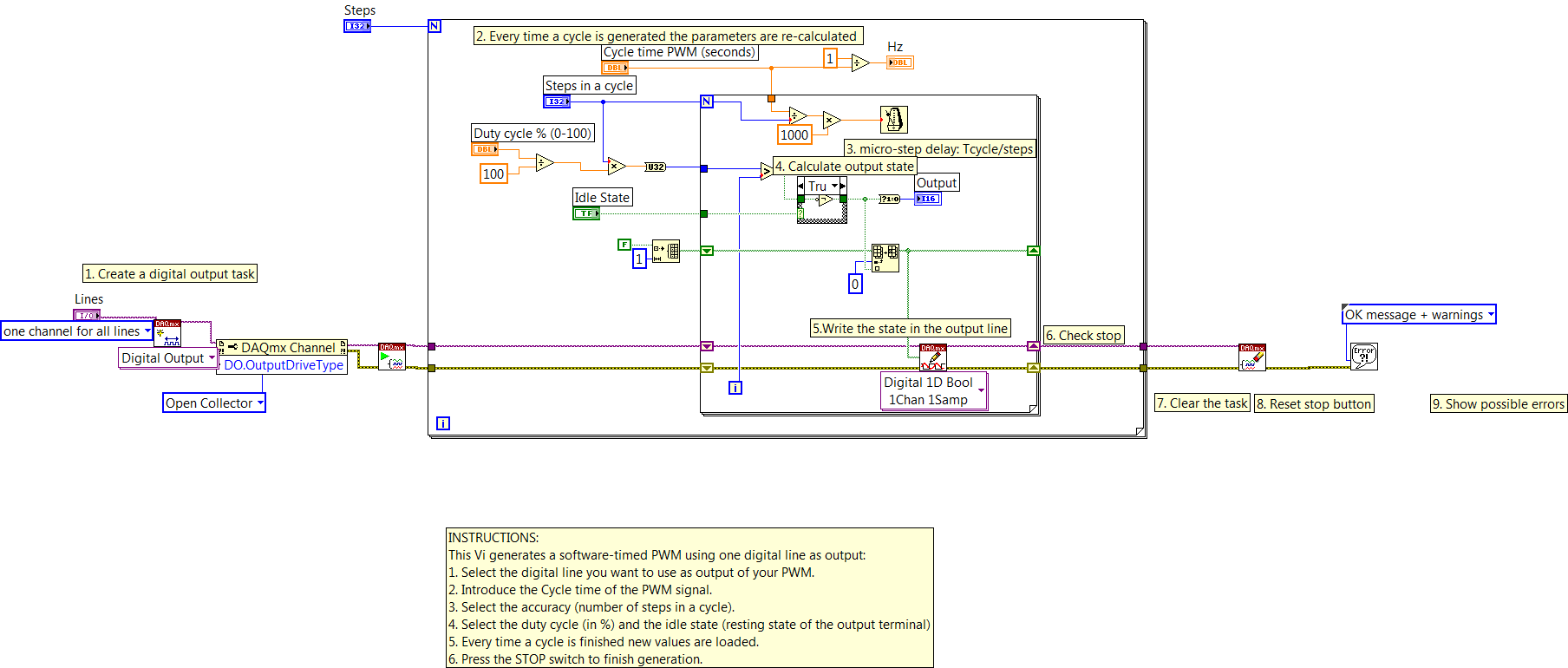
Task: Click left green shift register of inner loop
Action: click(707, 251)
